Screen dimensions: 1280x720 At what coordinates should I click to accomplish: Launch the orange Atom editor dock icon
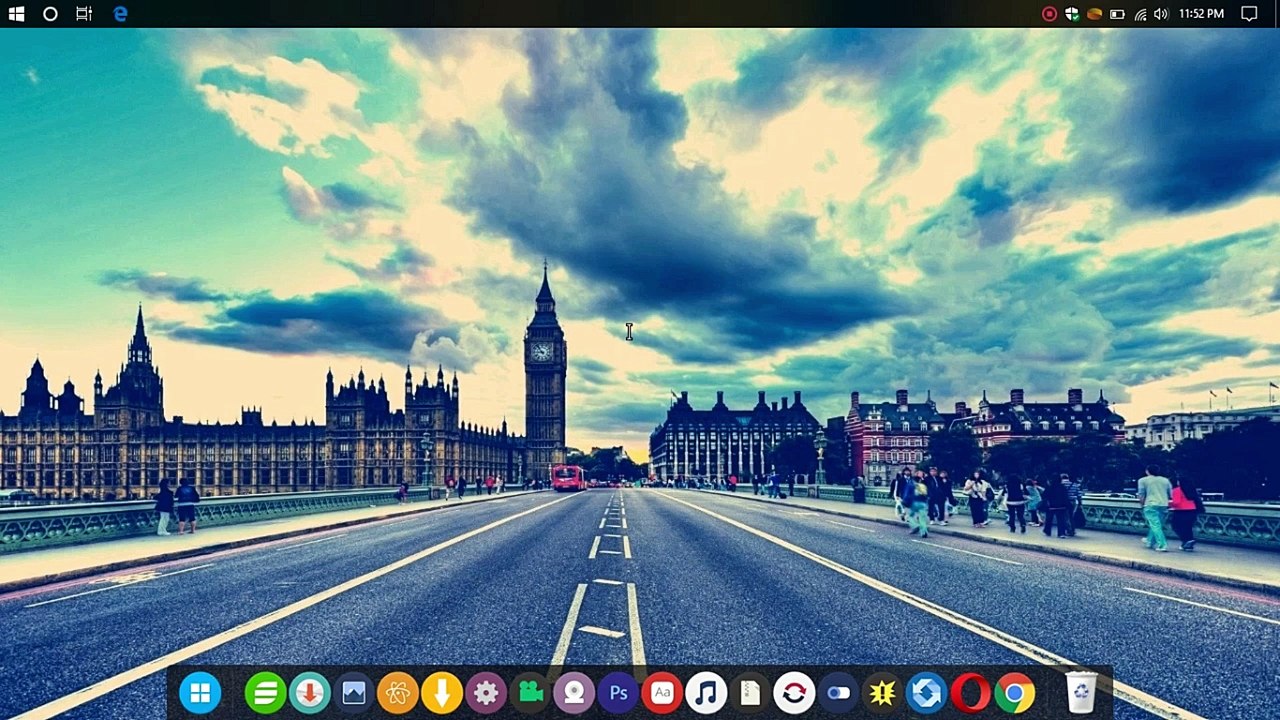397,692
